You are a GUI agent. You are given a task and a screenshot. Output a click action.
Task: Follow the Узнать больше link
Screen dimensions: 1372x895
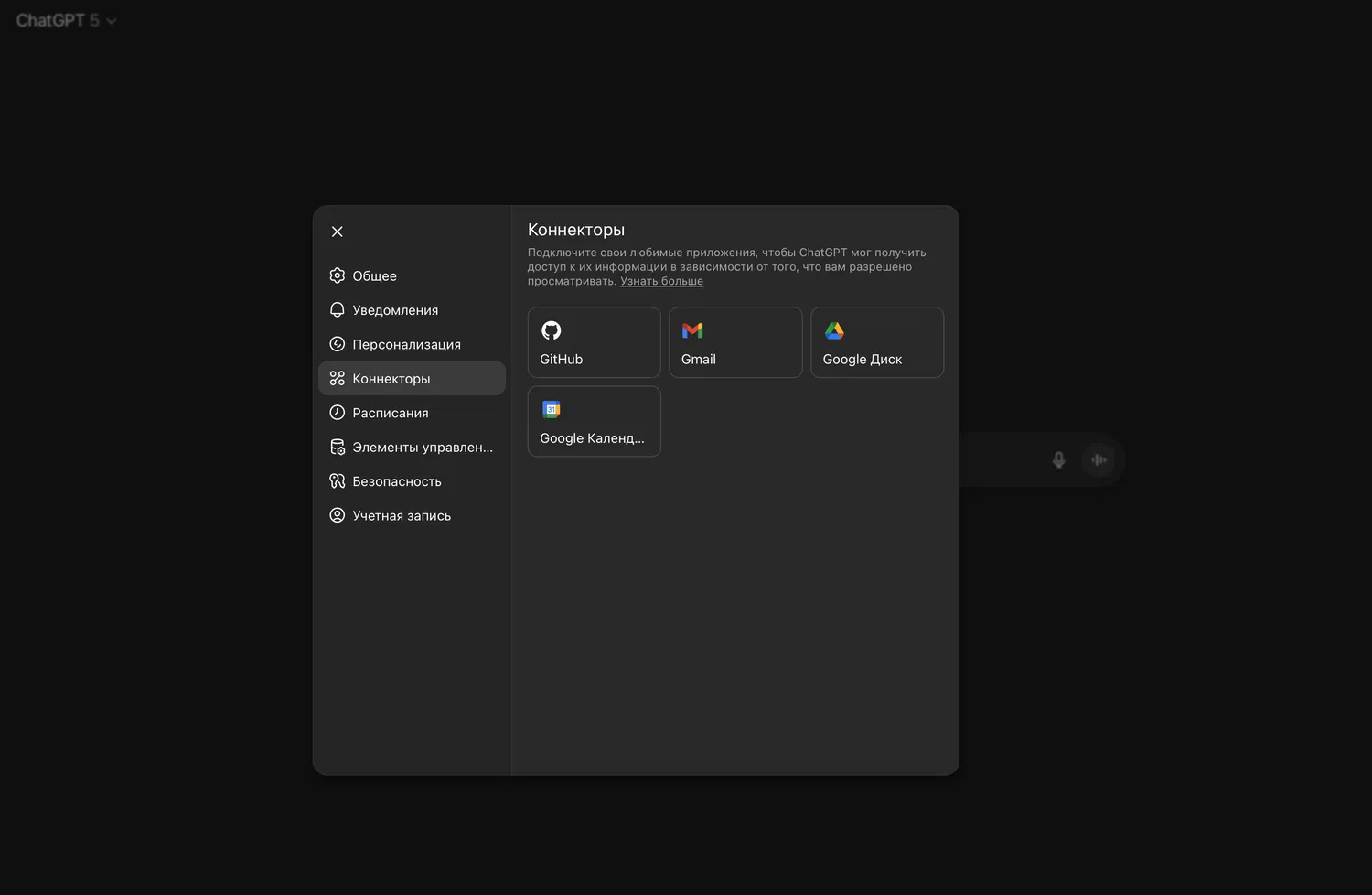(x=661, y=281)
